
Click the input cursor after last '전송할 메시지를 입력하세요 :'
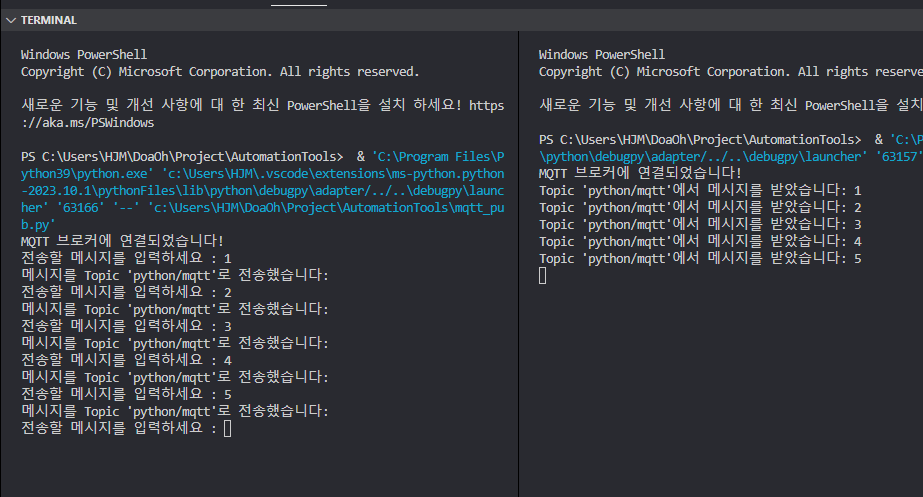pos(228,428)
